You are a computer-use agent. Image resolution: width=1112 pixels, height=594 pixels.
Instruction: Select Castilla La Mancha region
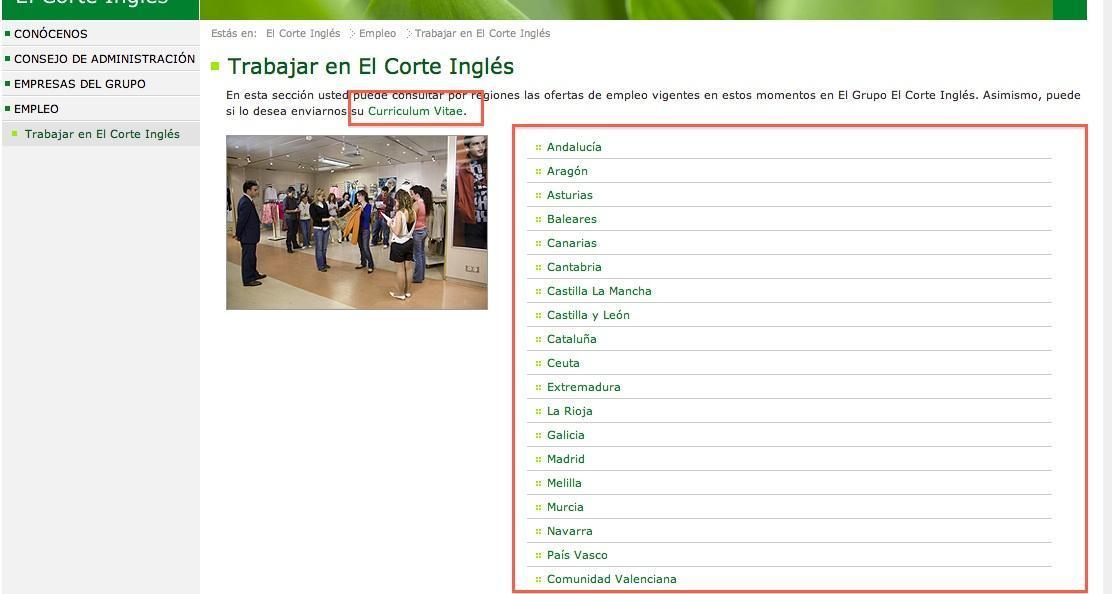coord(598,291)
